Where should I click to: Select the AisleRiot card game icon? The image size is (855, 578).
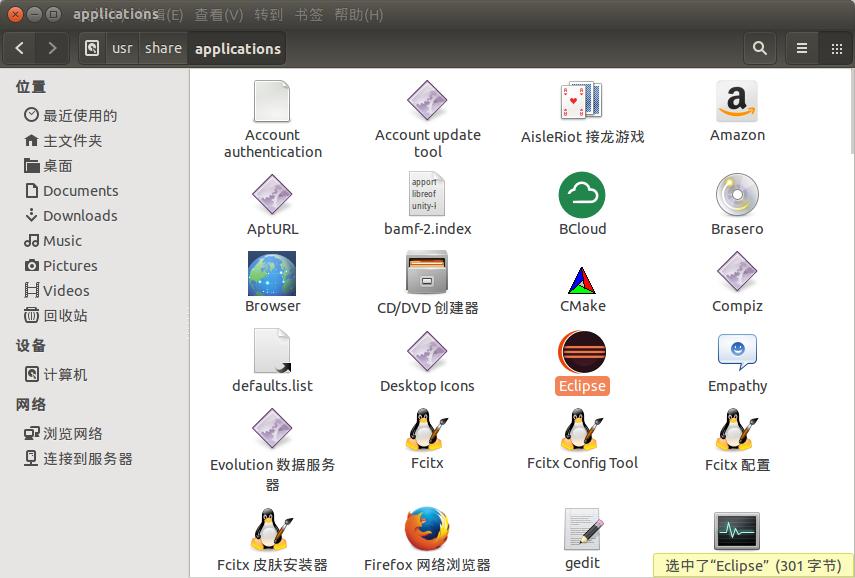coord(581,101)
